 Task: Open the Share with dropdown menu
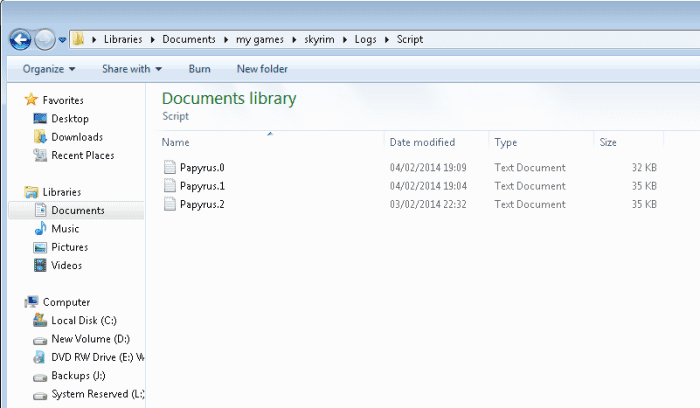[131, 69]
